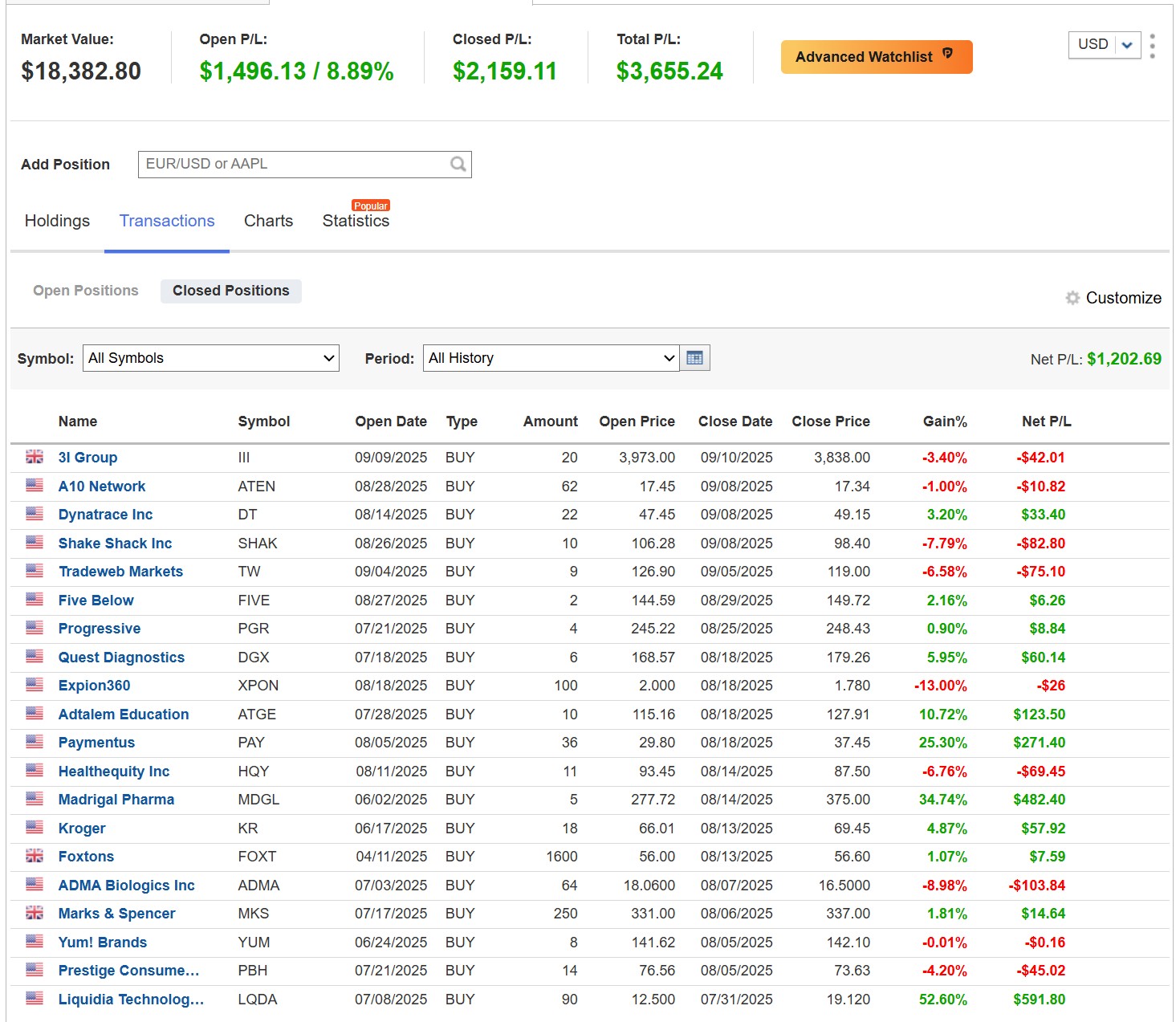
Task: Click the search magnifier icon
Action: pos(458,165)
